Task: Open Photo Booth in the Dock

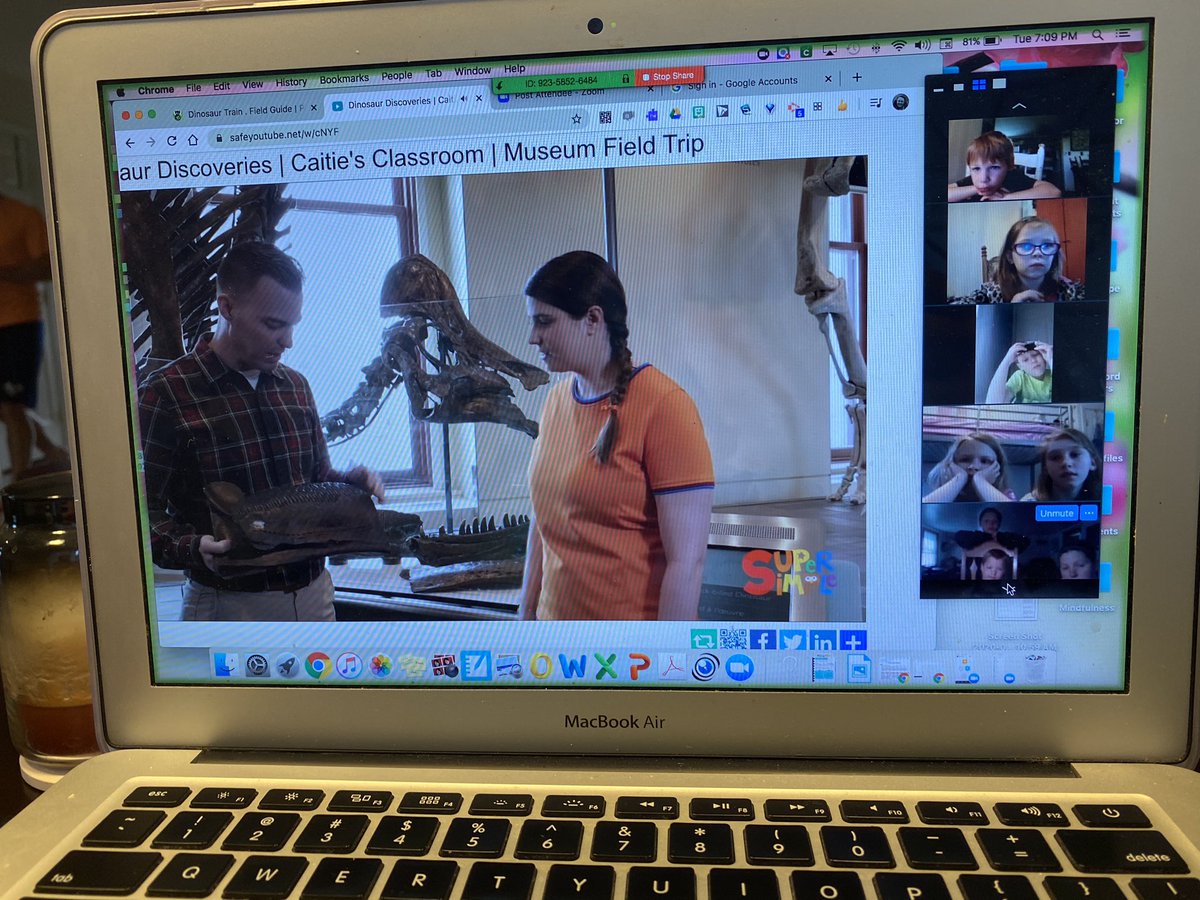Action: point(443,666)
